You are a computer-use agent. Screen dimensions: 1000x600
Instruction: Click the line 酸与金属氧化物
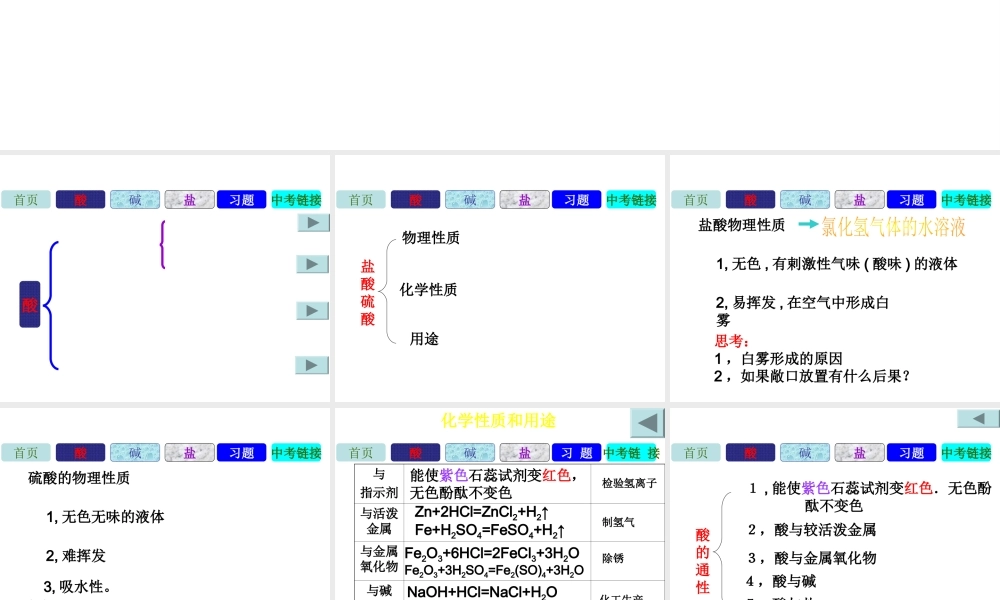pyautogui.click(x=825, y=558)
